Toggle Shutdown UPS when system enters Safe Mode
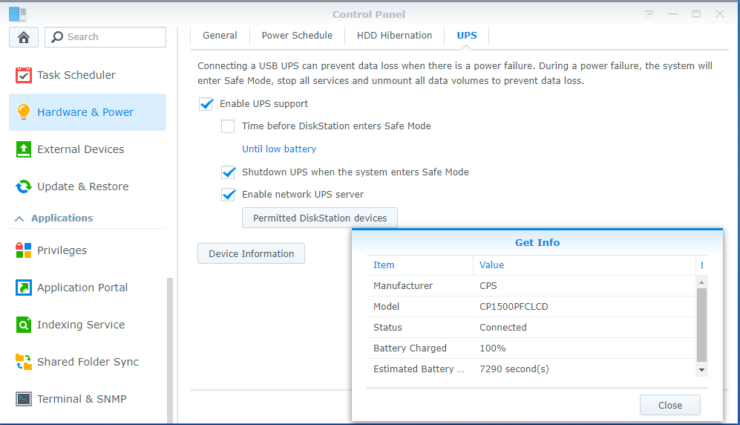740x425 pixels. (228, 172)
